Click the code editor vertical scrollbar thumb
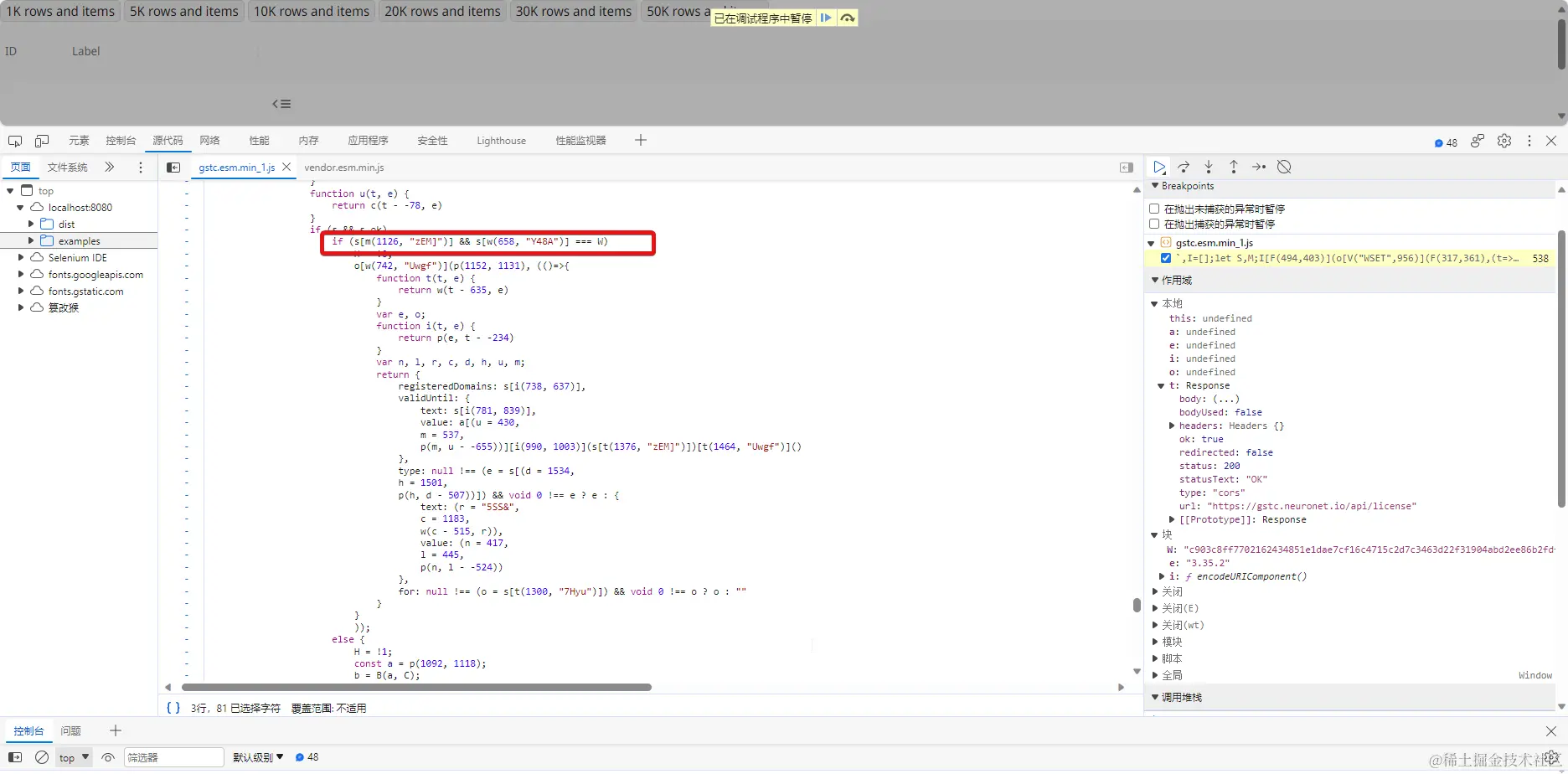The height and width of the screenshot is (774, 1568). [1137, 605]
